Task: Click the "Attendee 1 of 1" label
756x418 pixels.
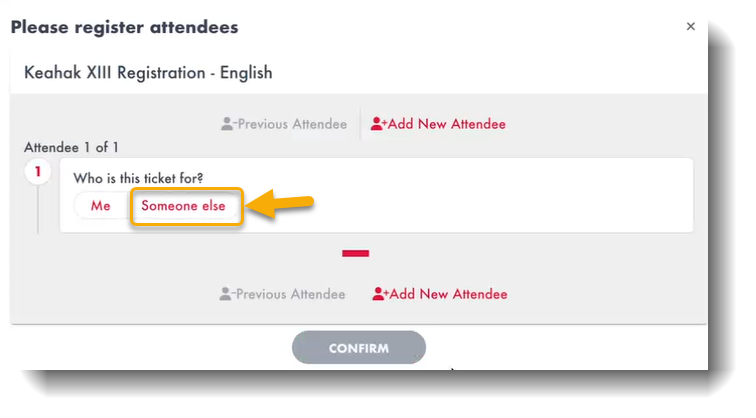Action: [x=71, y=147]
